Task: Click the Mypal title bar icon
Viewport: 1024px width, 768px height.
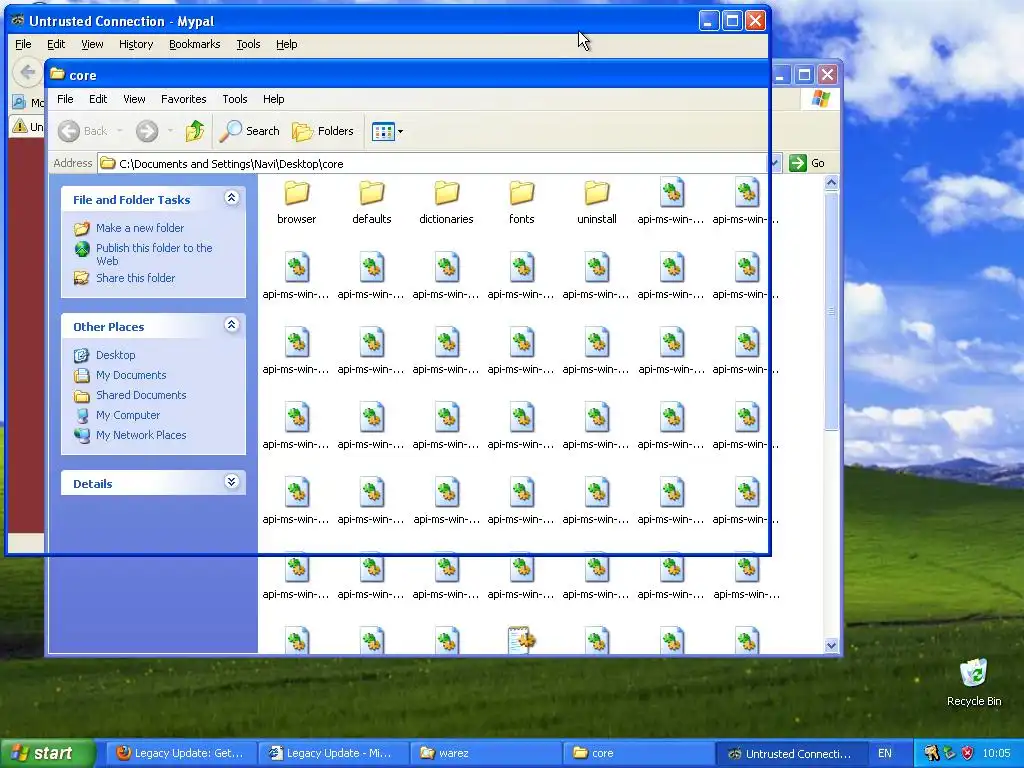Action: pos(18,20)
